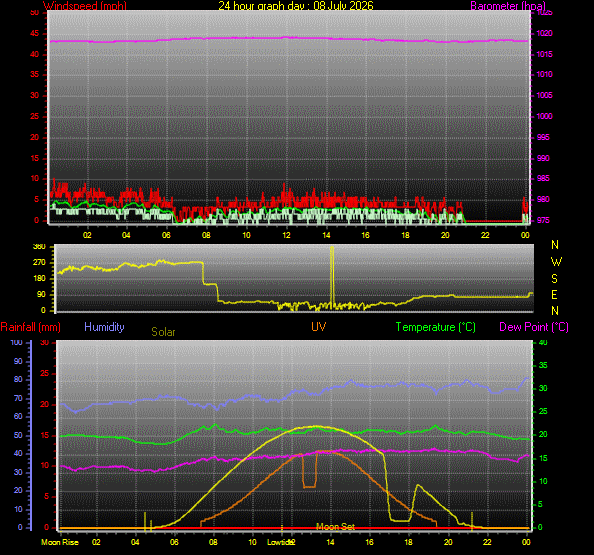Click the 1000 barometer scale value
The image size is (594, 555).
pyautogui.click(x=544, y=116)
